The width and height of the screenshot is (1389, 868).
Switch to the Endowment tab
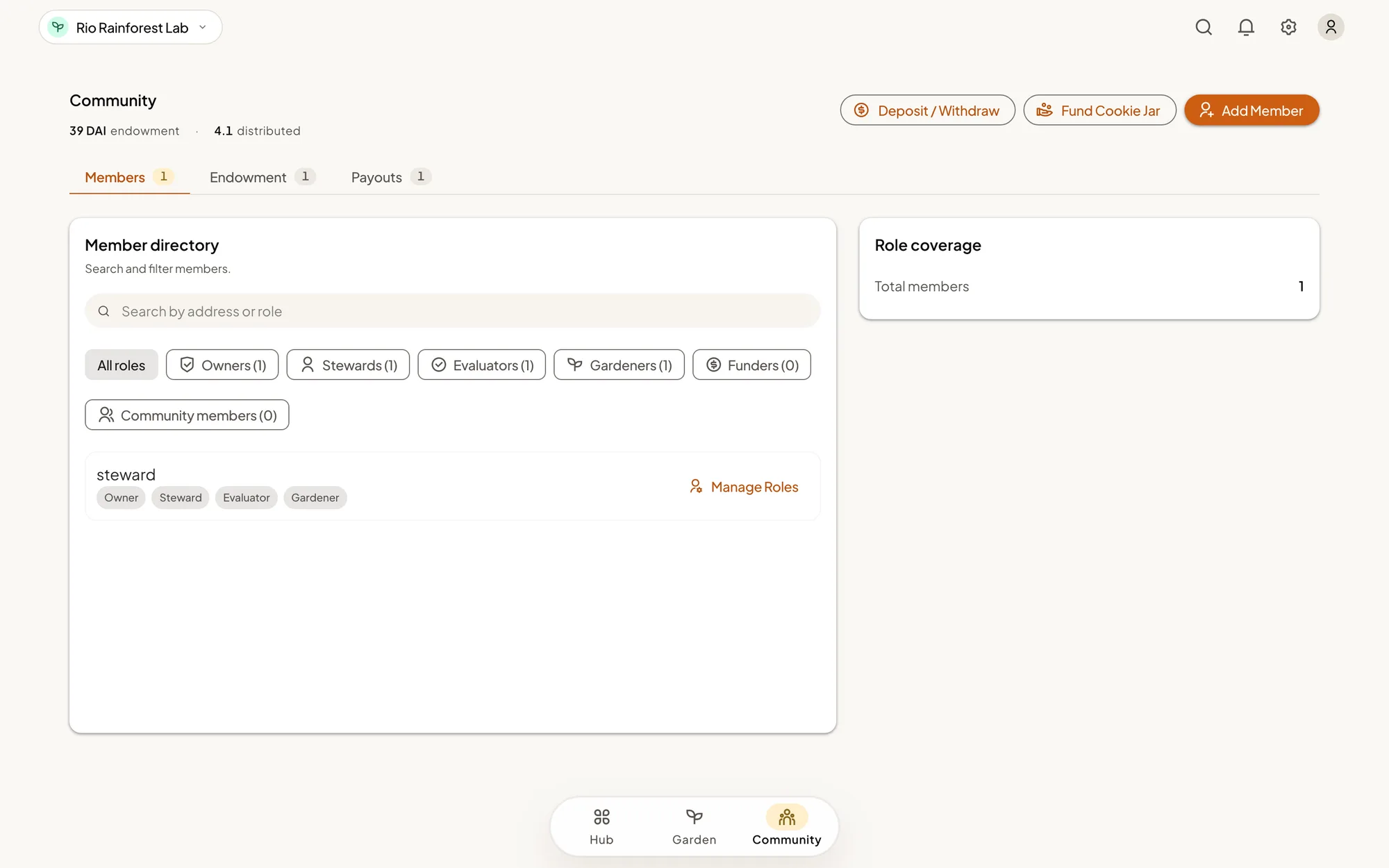(263, 177)
